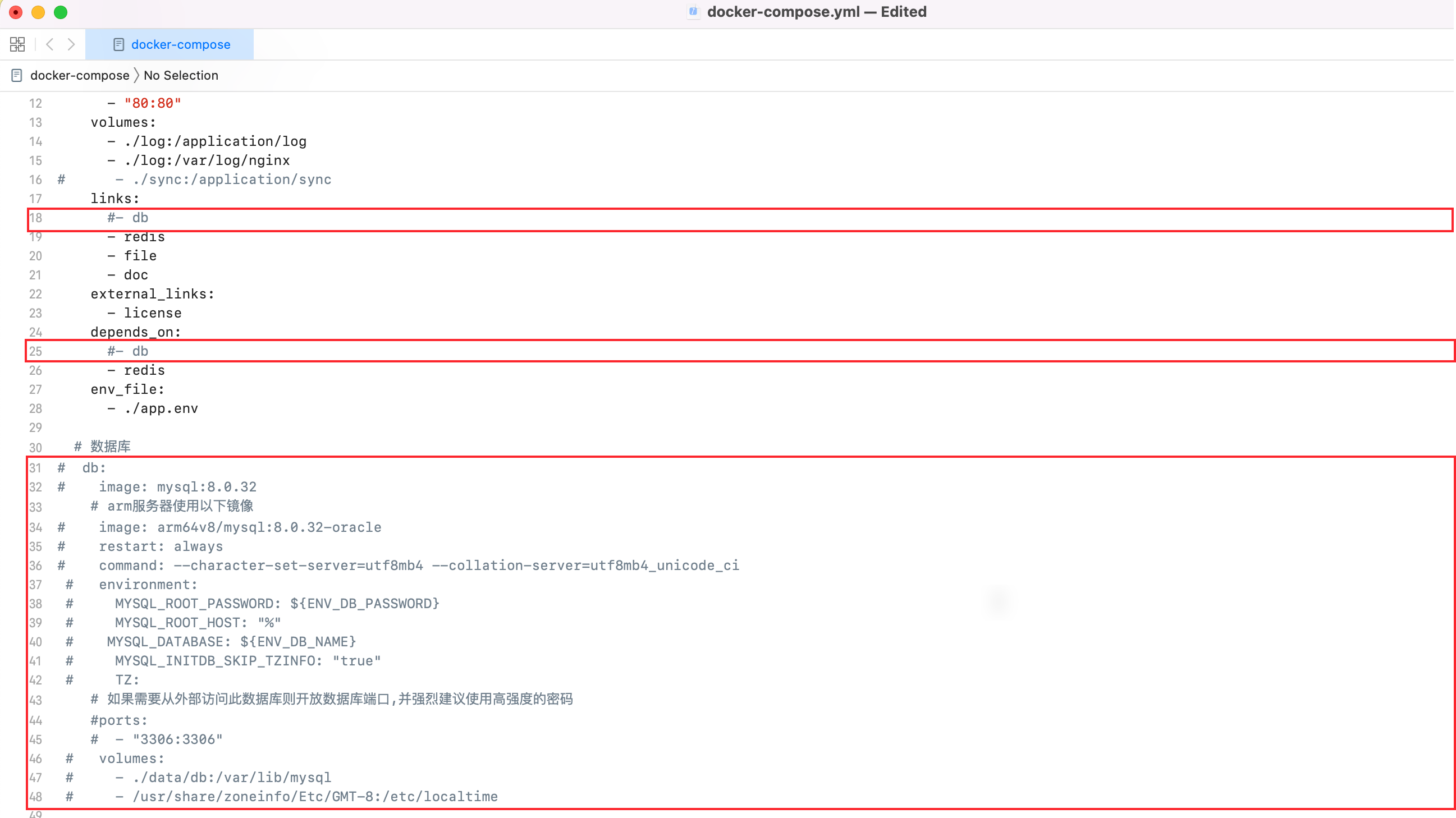Click line number 18 in gutter
Screen dimensions: 1456x818
click(x=35, y=218)
